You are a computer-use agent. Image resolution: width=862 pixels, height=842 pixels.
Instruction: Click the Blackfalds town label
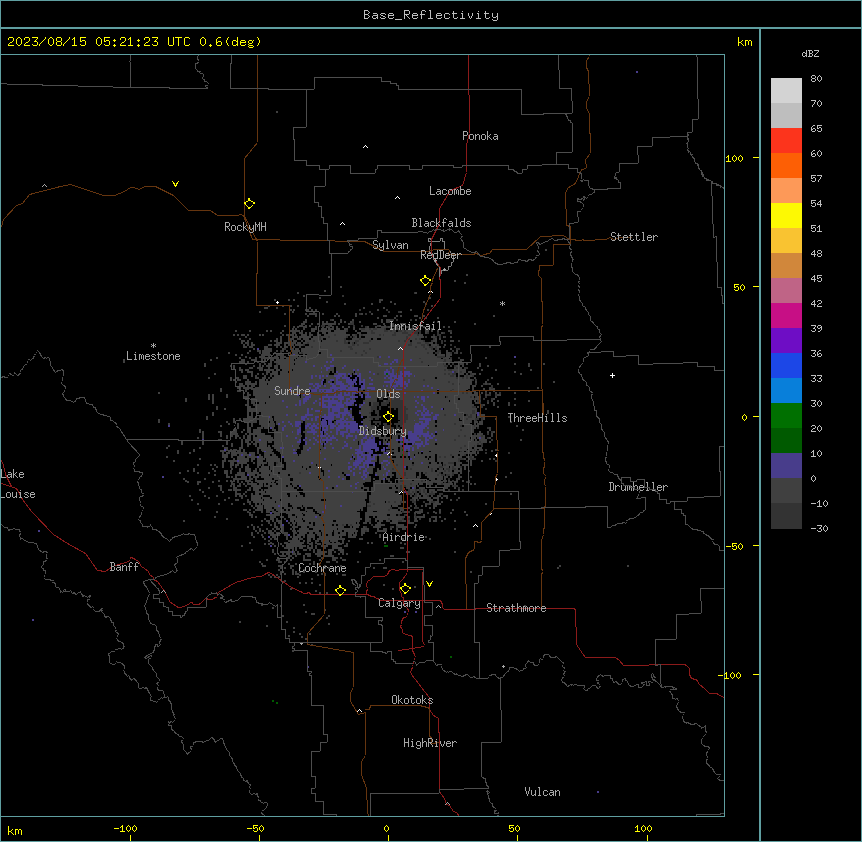point(441,223)
